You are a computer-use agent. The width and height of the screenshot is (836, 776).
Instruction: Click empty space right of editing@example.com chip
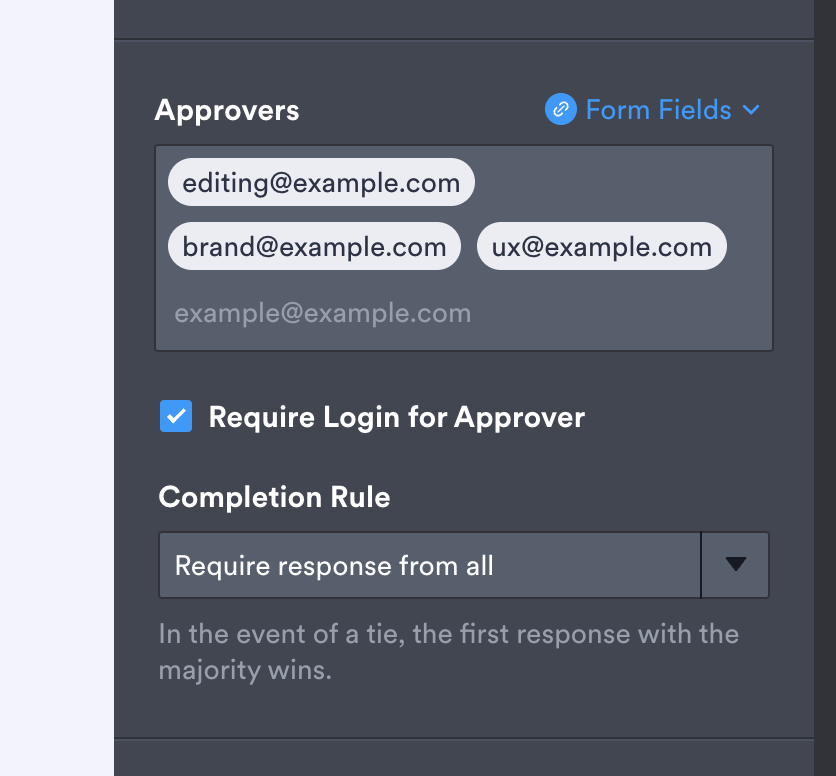coord(620,183)
